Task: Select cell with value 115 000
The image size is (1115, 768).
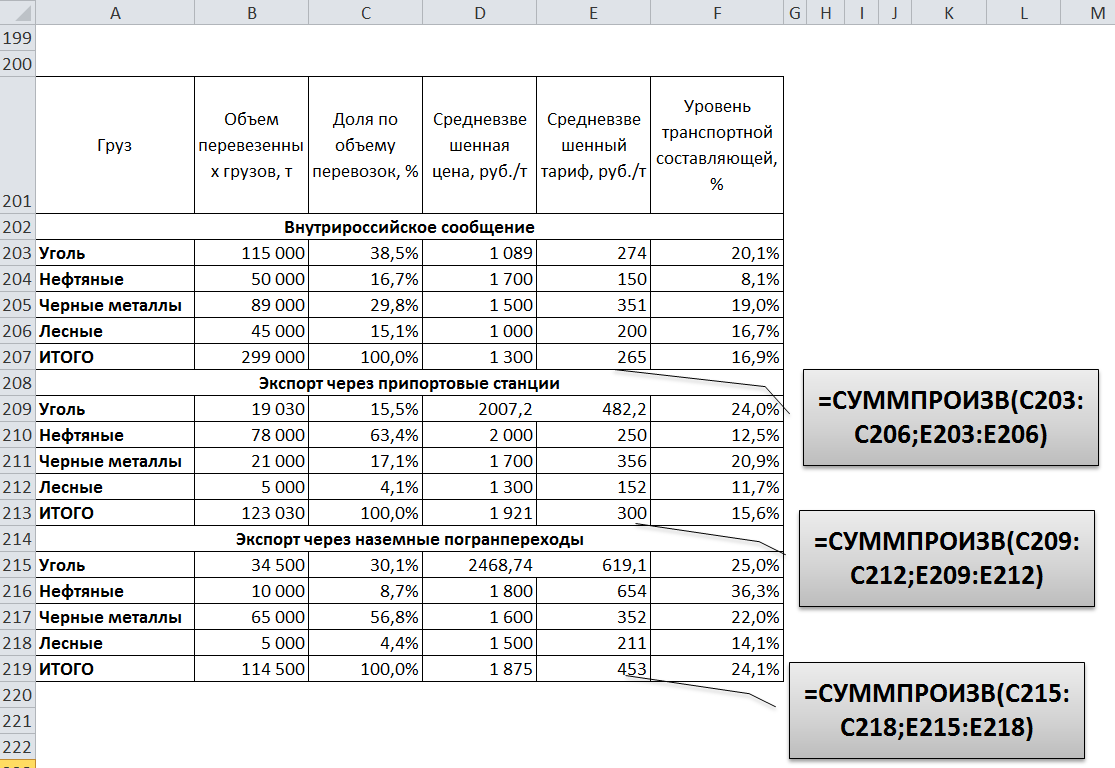Action: (x=252, y=253)
